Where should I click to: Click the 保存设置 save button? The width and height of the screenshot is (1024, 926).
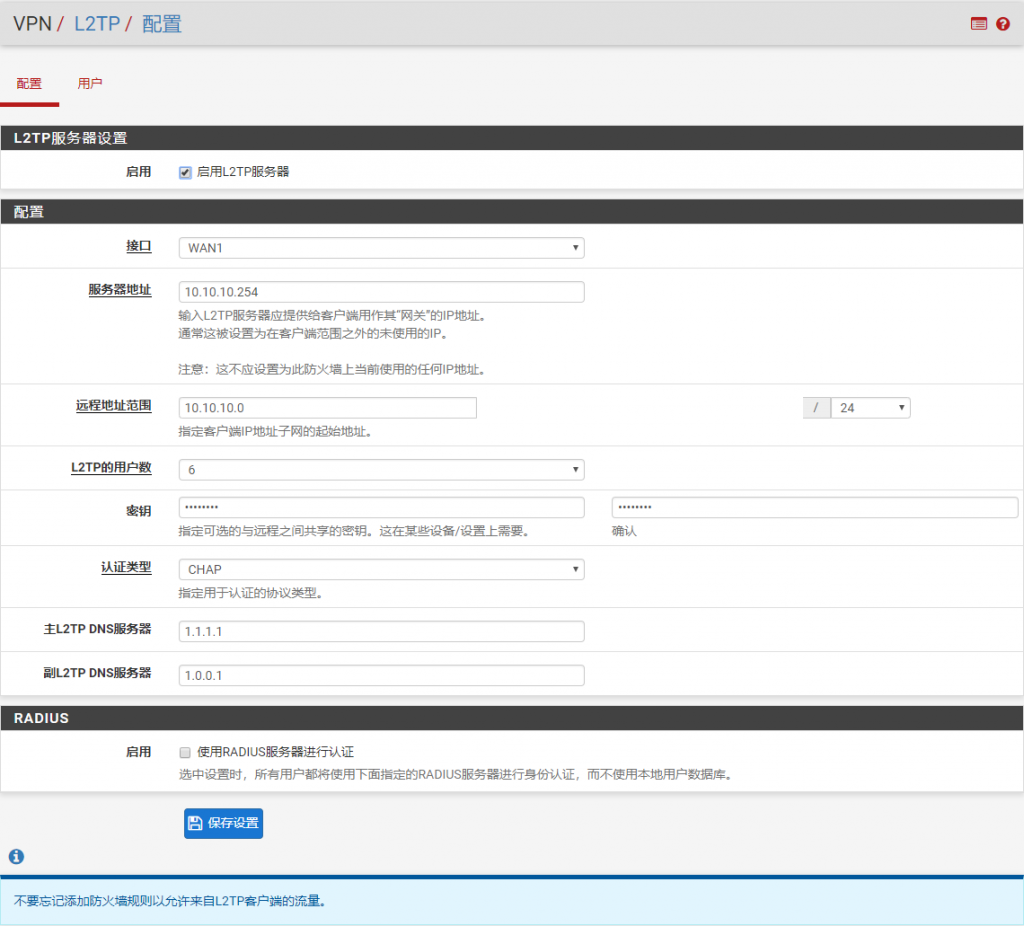pyautogui.click(x=223, y=823)
